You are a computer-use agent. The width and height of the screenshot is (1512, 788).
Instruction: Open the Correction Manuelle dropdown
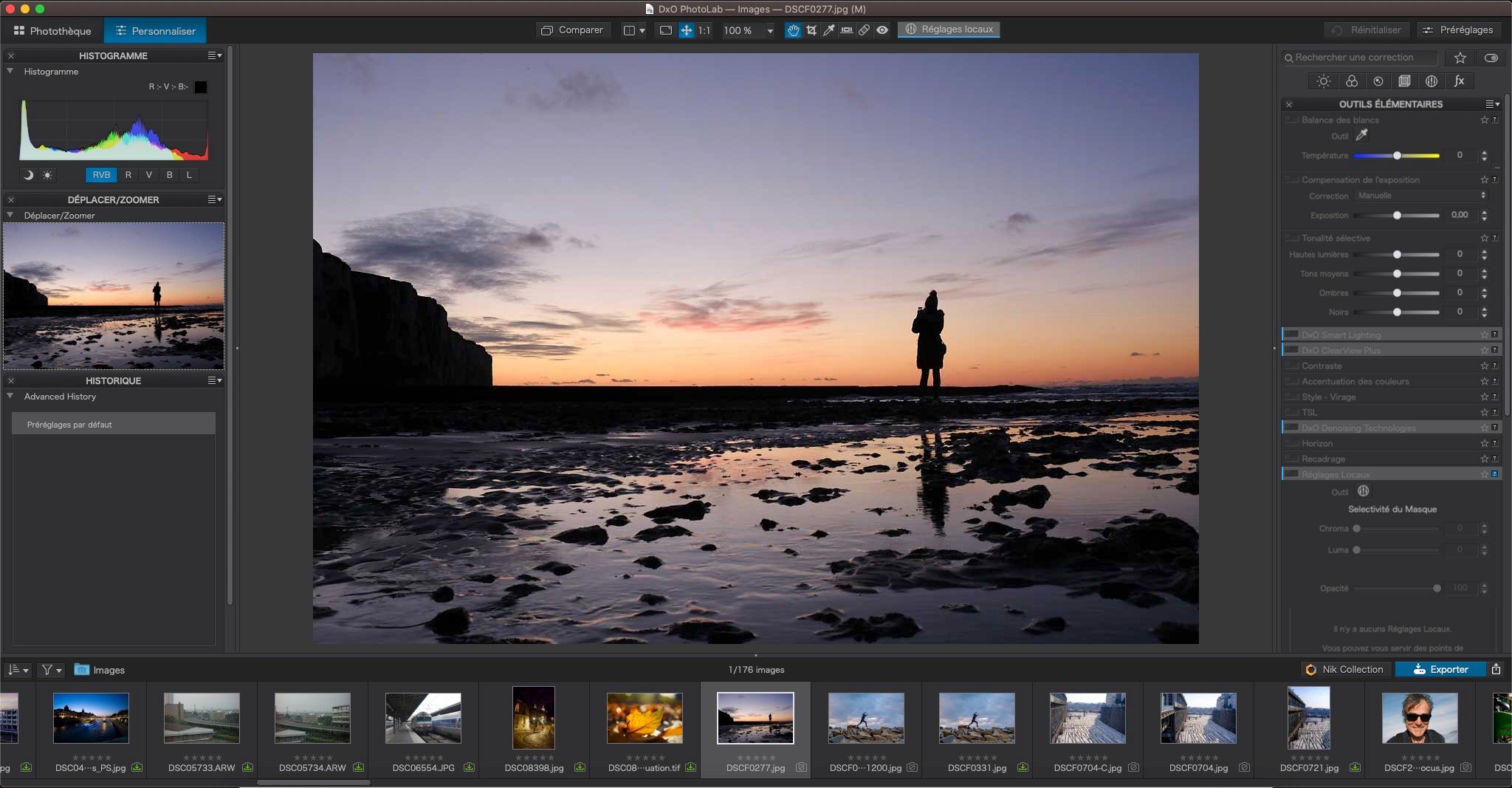(1421, 196)
